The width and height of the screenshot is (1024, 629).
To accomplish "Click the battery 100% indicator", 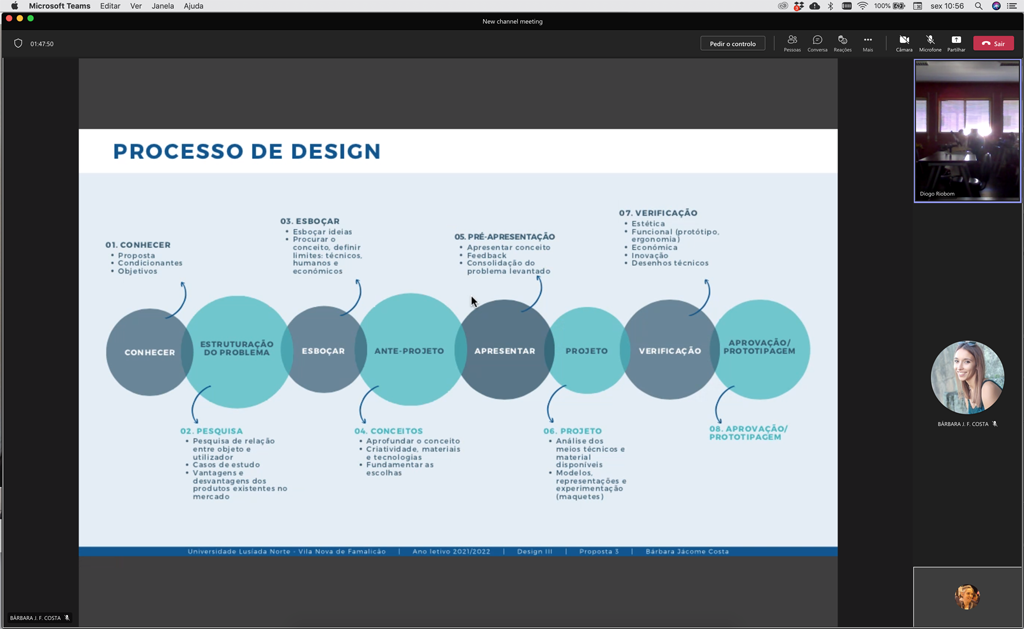I will 889,6.
